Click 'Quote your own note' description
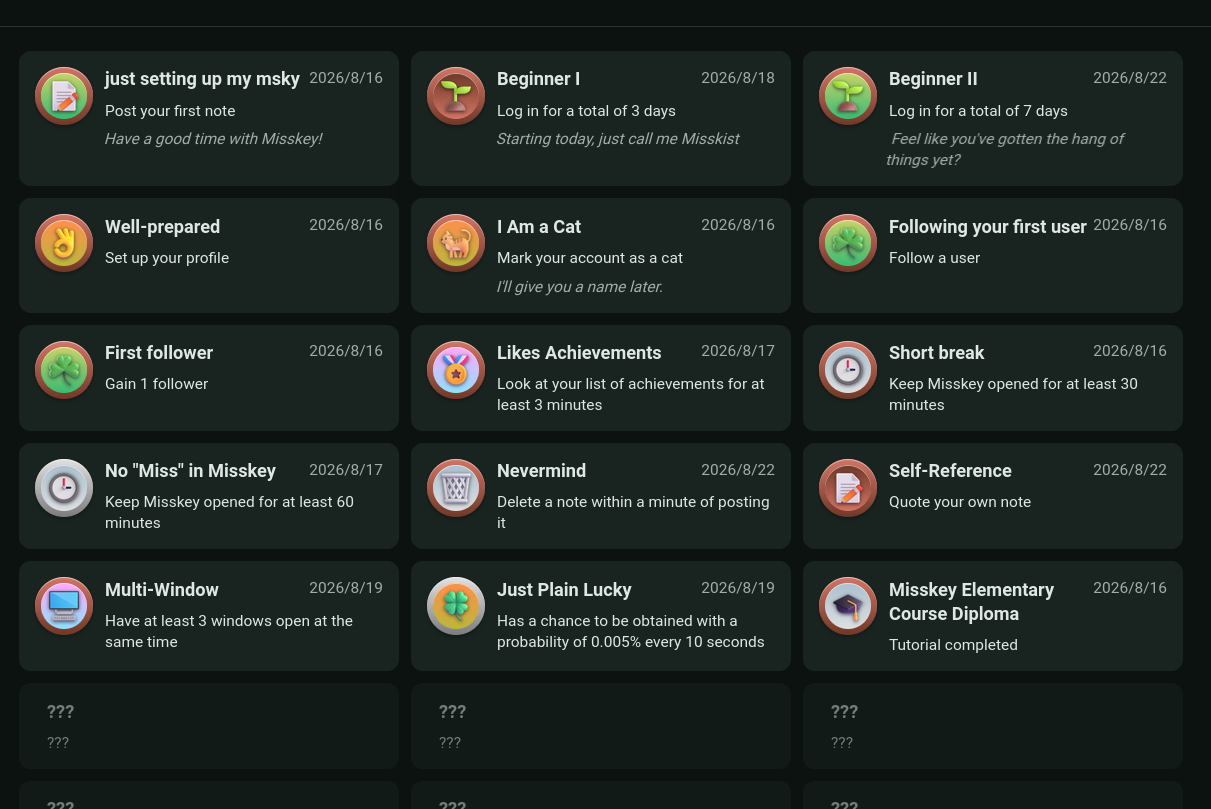1211x809 pixels. tap(960, 502)
